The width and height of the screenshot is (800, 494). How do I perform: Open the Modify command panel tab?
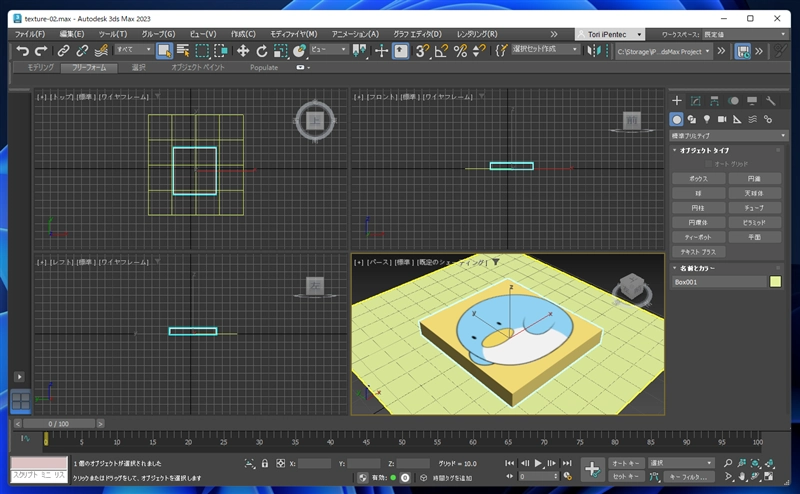[x=695, y=101]
